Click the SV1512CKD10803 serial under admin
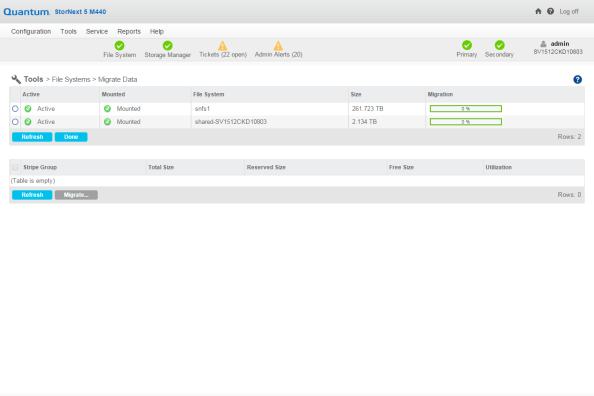The height and width of the screenshot is (396, 594). [558, 52]
